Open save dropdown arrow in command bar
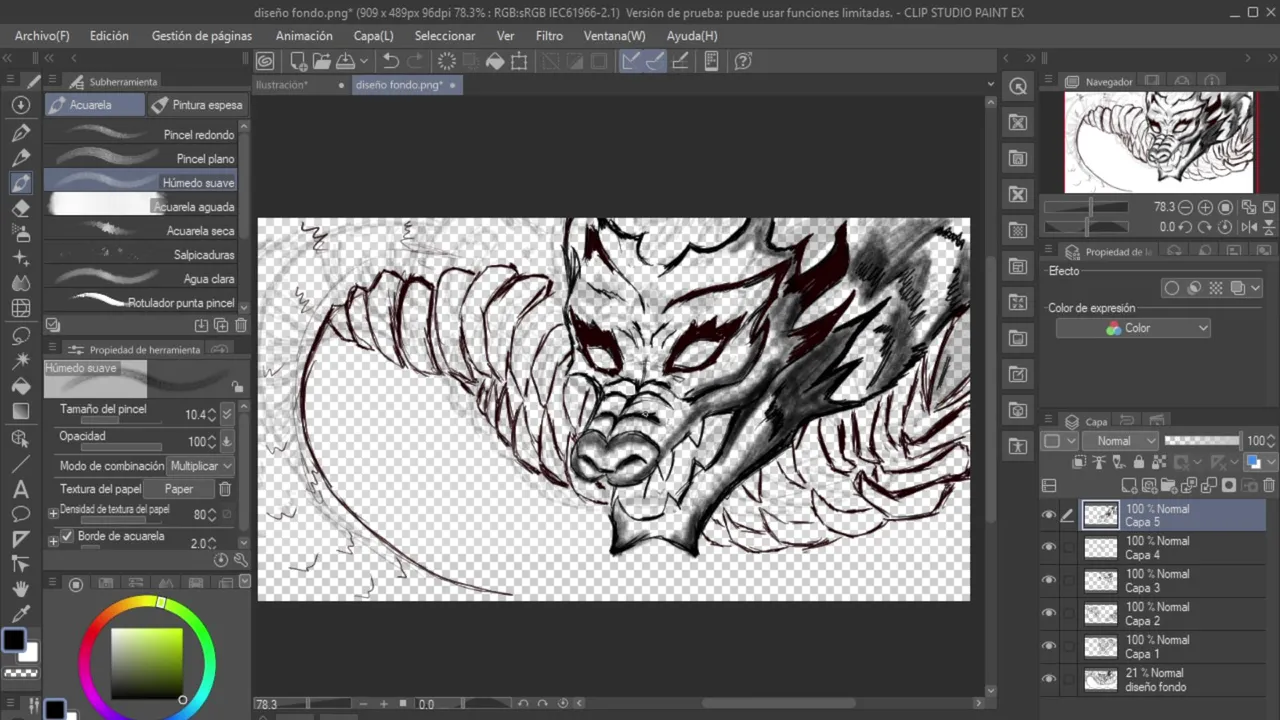1280x720 pixels. pyautogui.click(x=364, y=61)
